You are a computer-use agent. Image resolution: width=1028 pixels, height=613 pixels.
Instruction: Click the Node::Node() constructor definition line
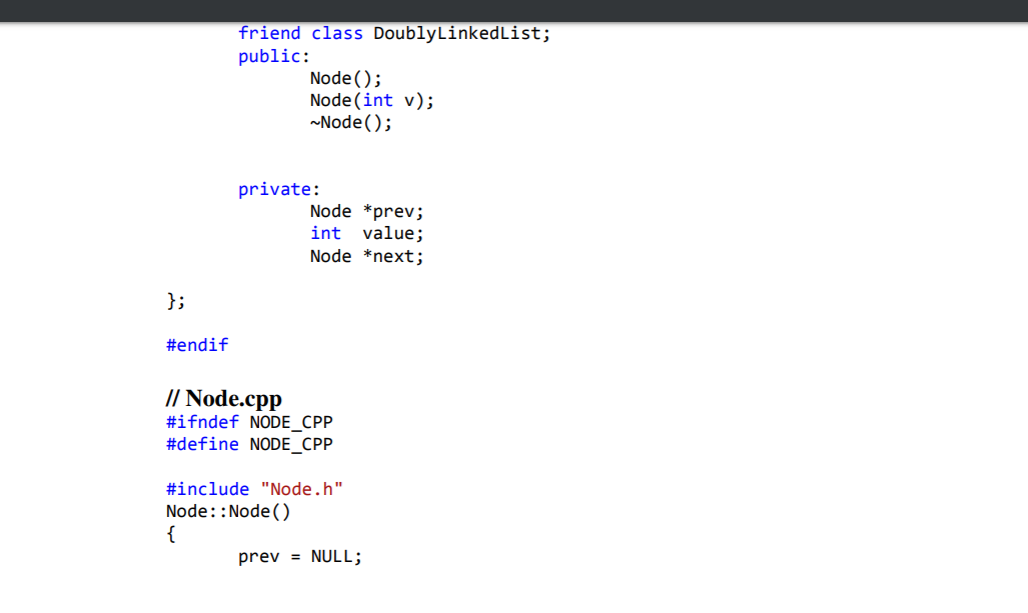coord(228,511)
